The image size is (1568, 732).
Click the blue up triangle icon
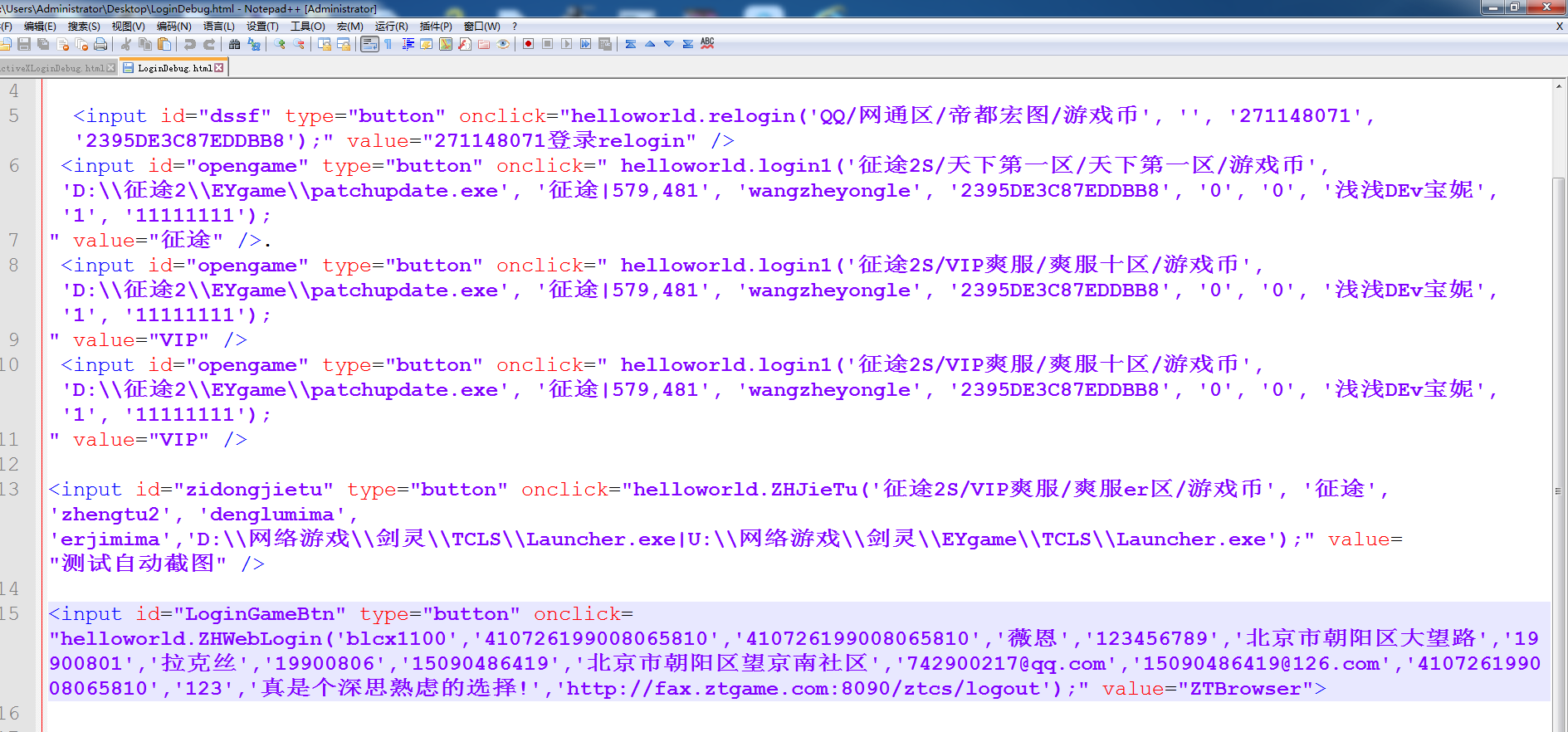tap(650, 44)
